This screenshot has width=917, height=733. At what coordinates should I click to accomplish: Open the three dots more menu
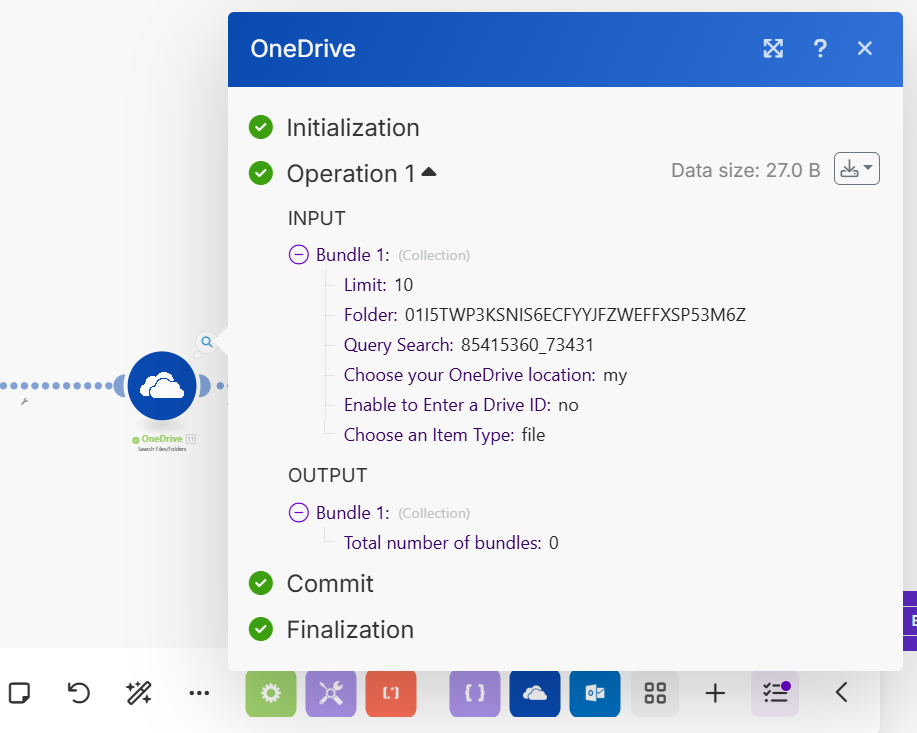pyautogui.click(x=199, y=693)
